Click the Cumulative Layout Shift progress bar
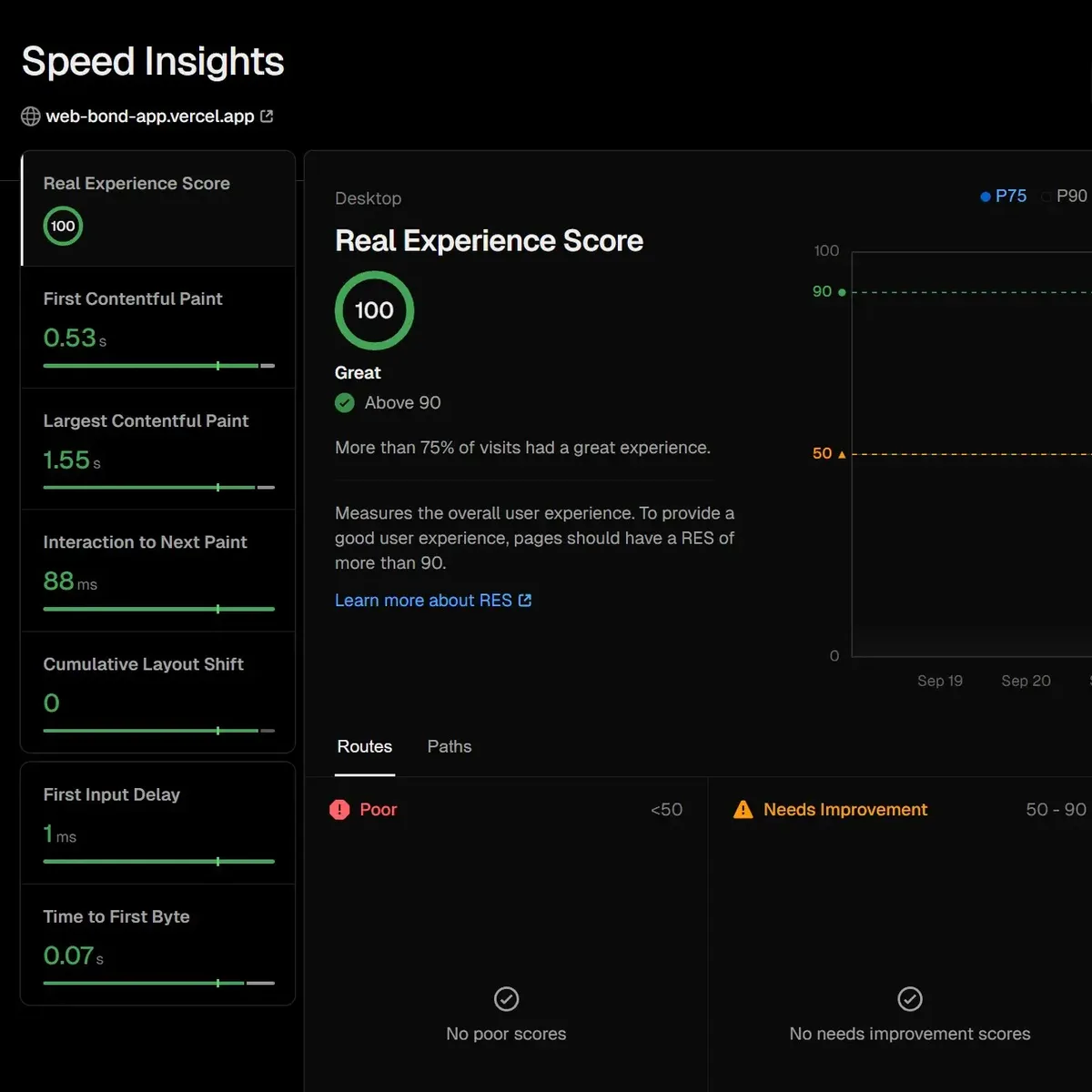The image size is (1092, 1092). pyautogui.click(x=159, y=731)
